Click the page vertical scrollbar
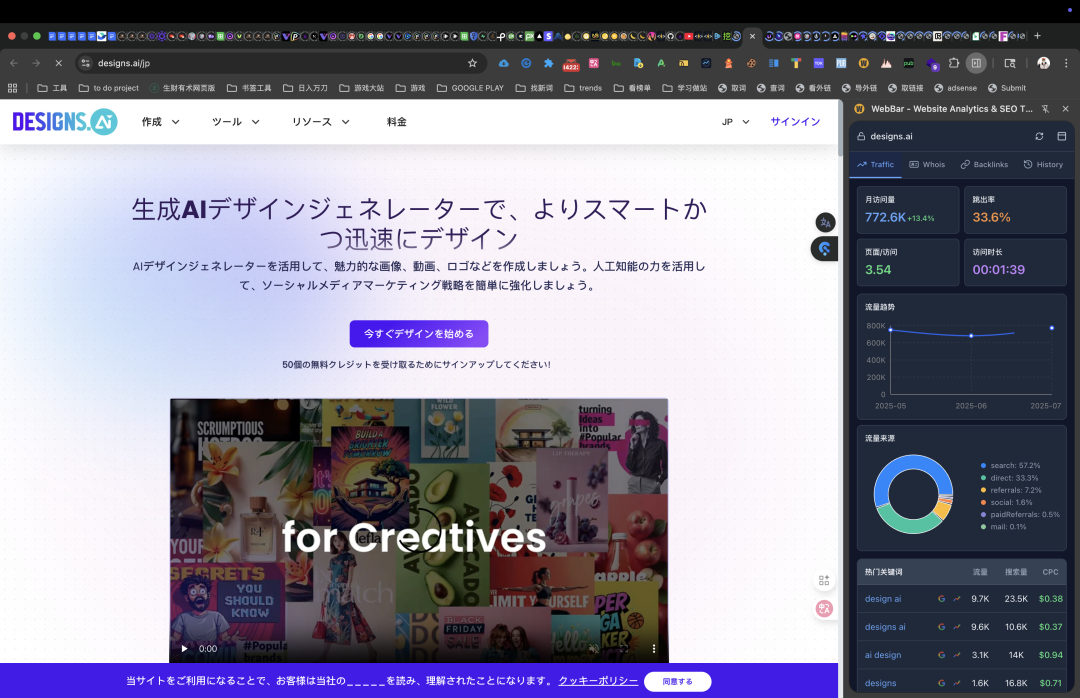The image size is (1080, 698). tap(840, 127)
